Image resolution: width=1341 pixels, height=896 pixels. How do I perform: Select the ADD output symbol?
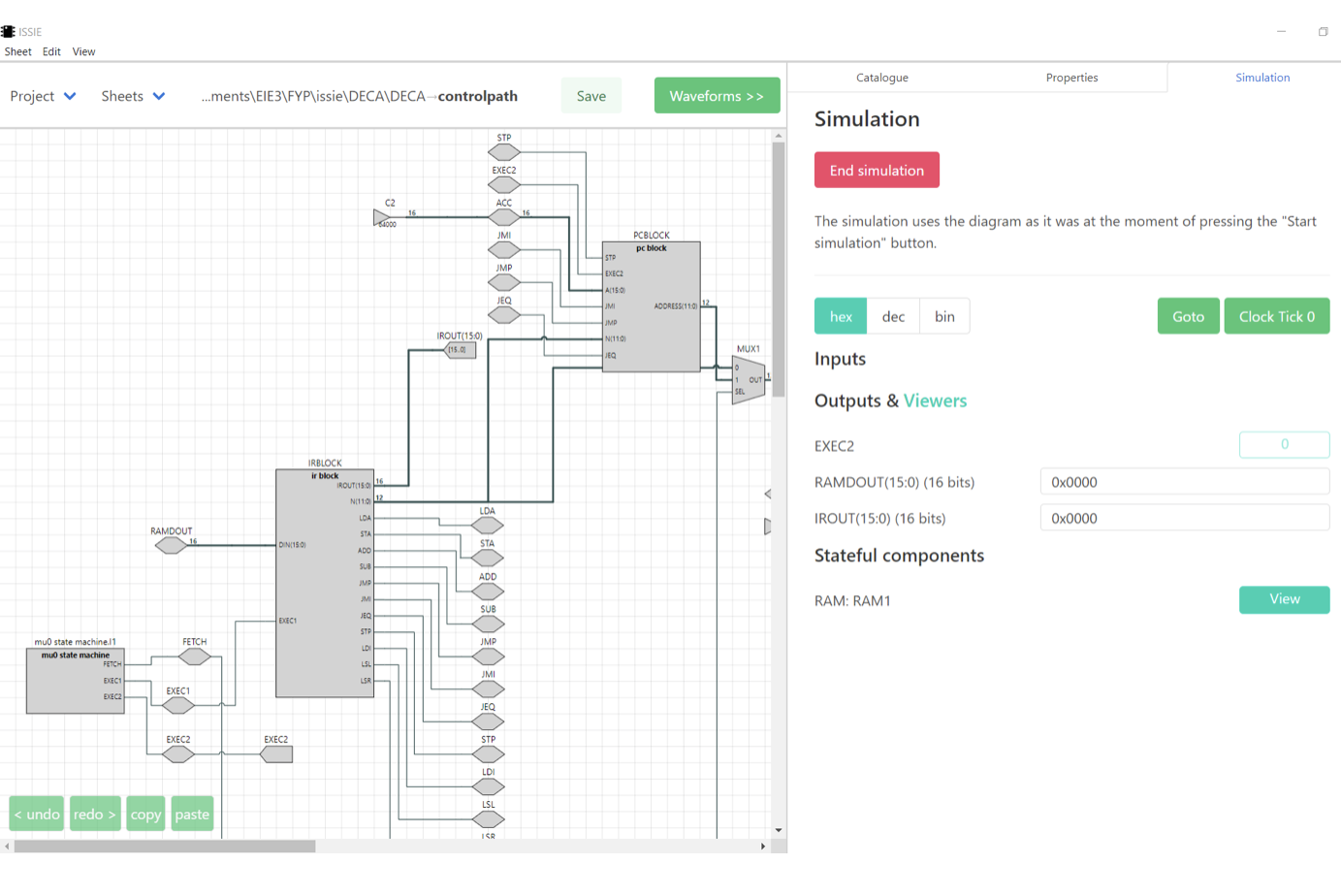(x=488, y=592)
